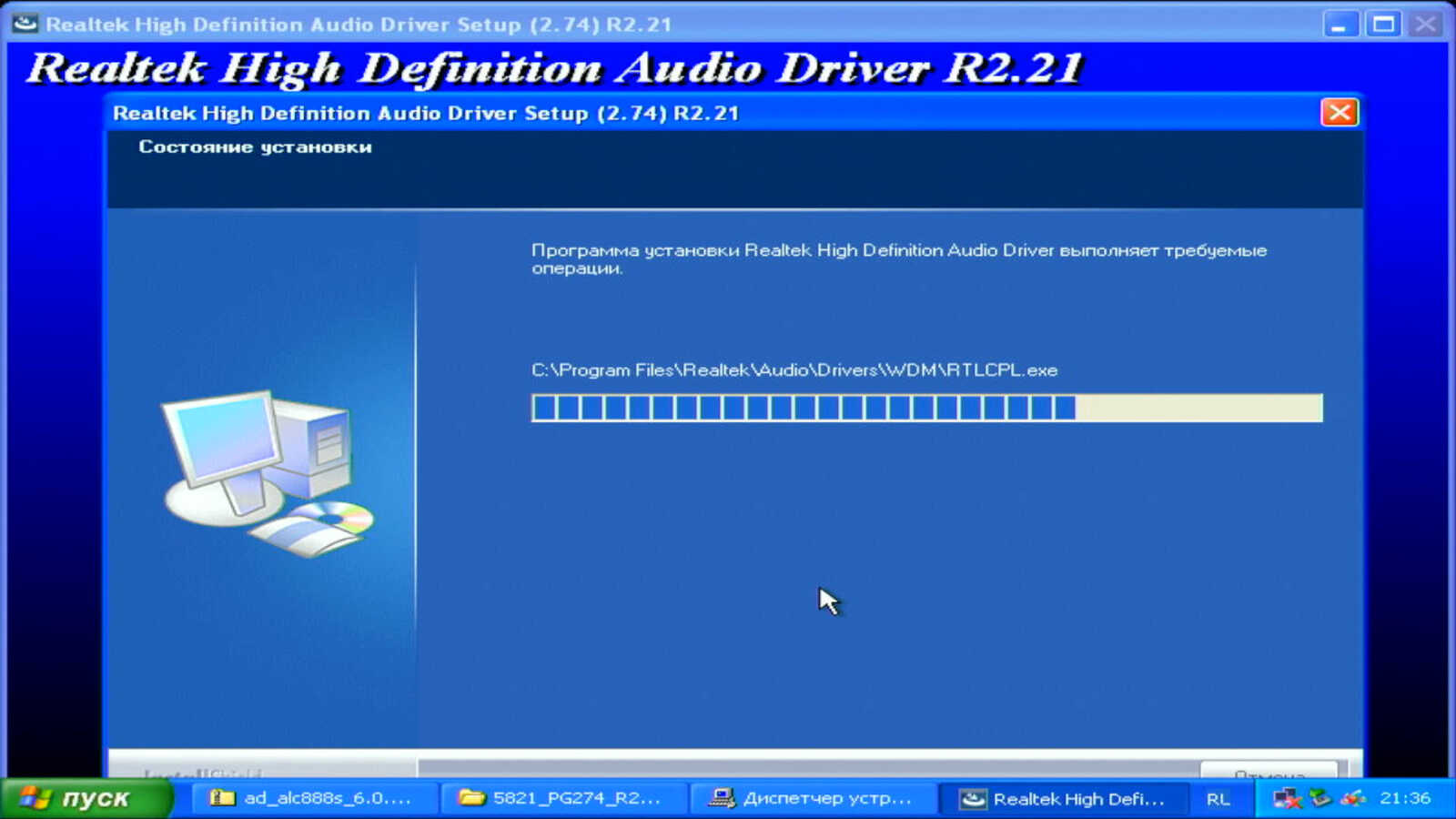Open the 5821_PG274_R2 folder from the taskbar

coord(561,798)
